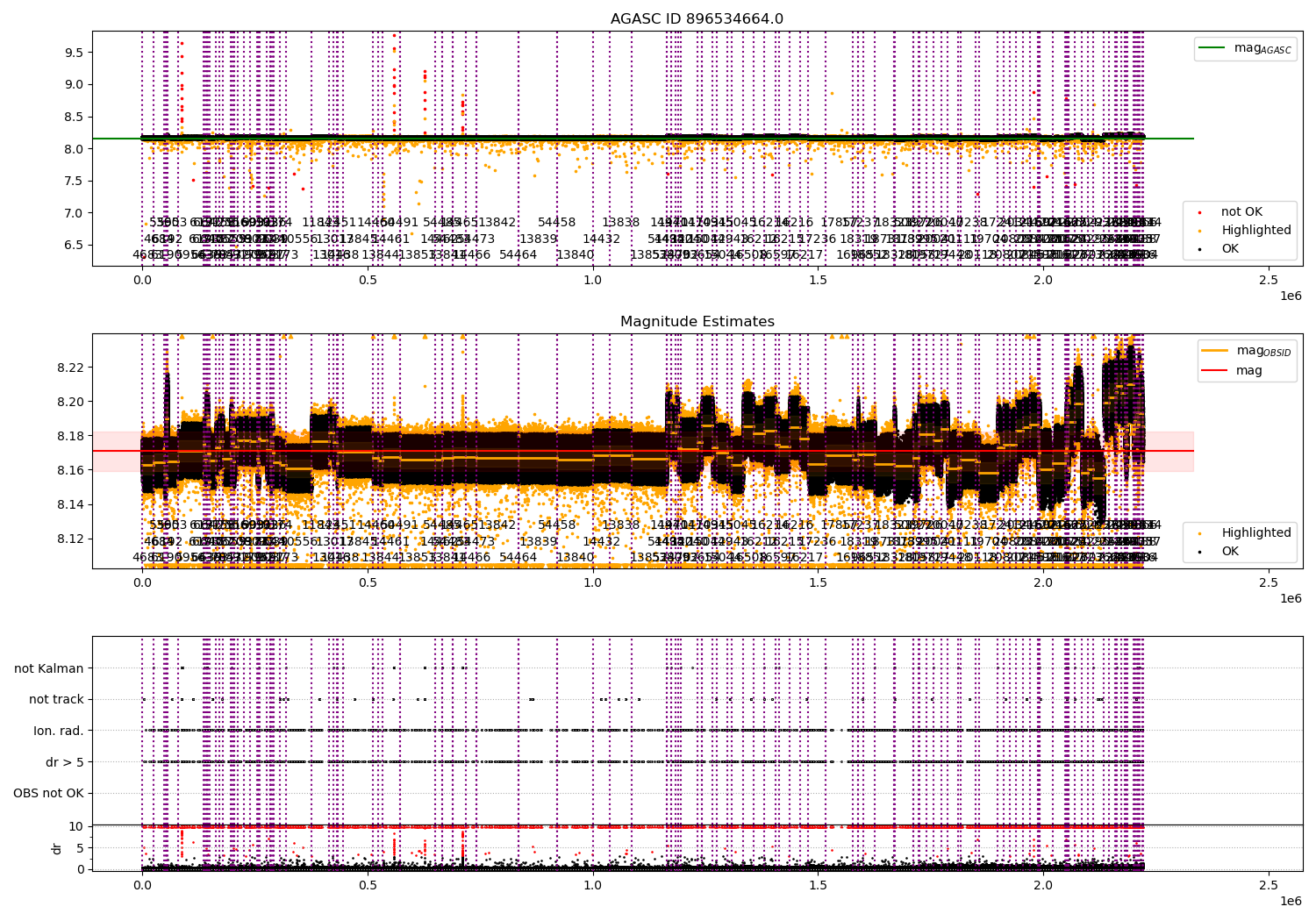
Task: Click the 'OBS not OK' row label
Action: click(x=48, y=793)
